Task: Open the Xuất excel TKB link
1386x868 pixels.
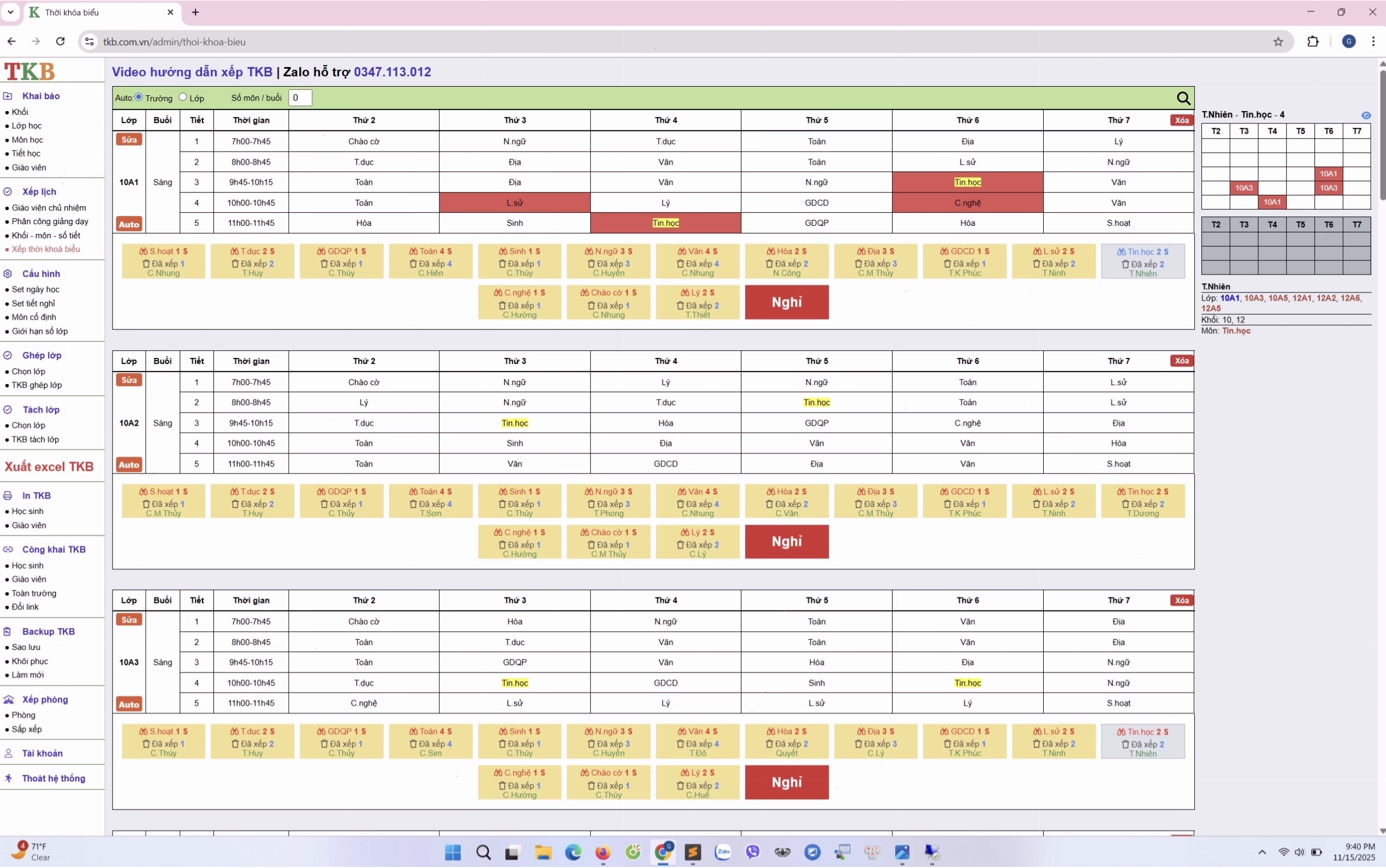Action: tap(49, 466)
